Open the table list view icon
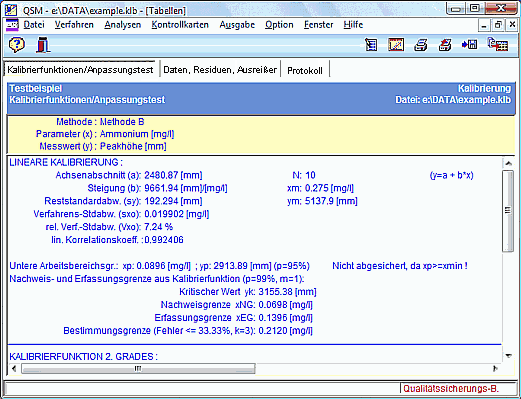 point(371,45)
